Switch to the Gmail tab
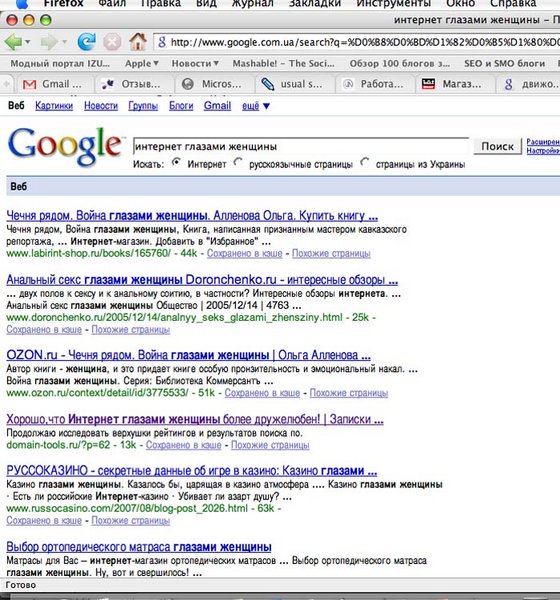The height and width of the screenshot is (600, 560). click(x=54, y=84)
